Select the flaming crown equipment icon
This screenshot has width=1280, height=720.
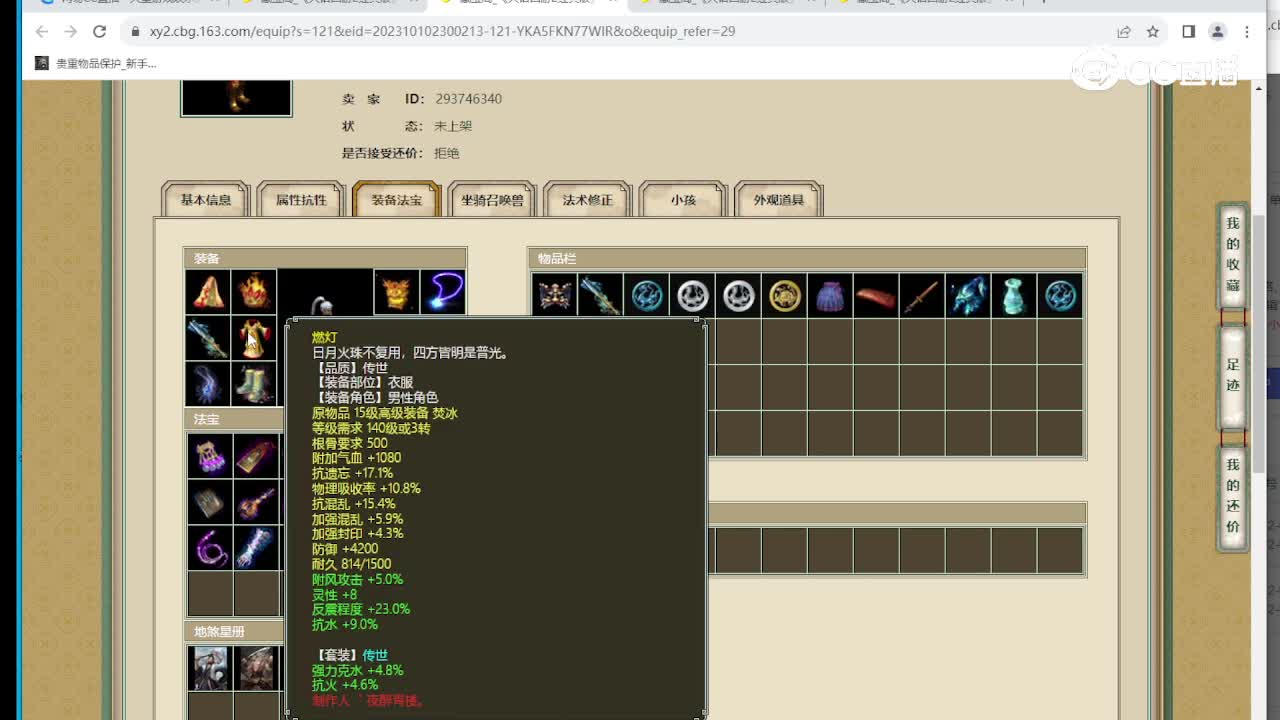[255, 292]
